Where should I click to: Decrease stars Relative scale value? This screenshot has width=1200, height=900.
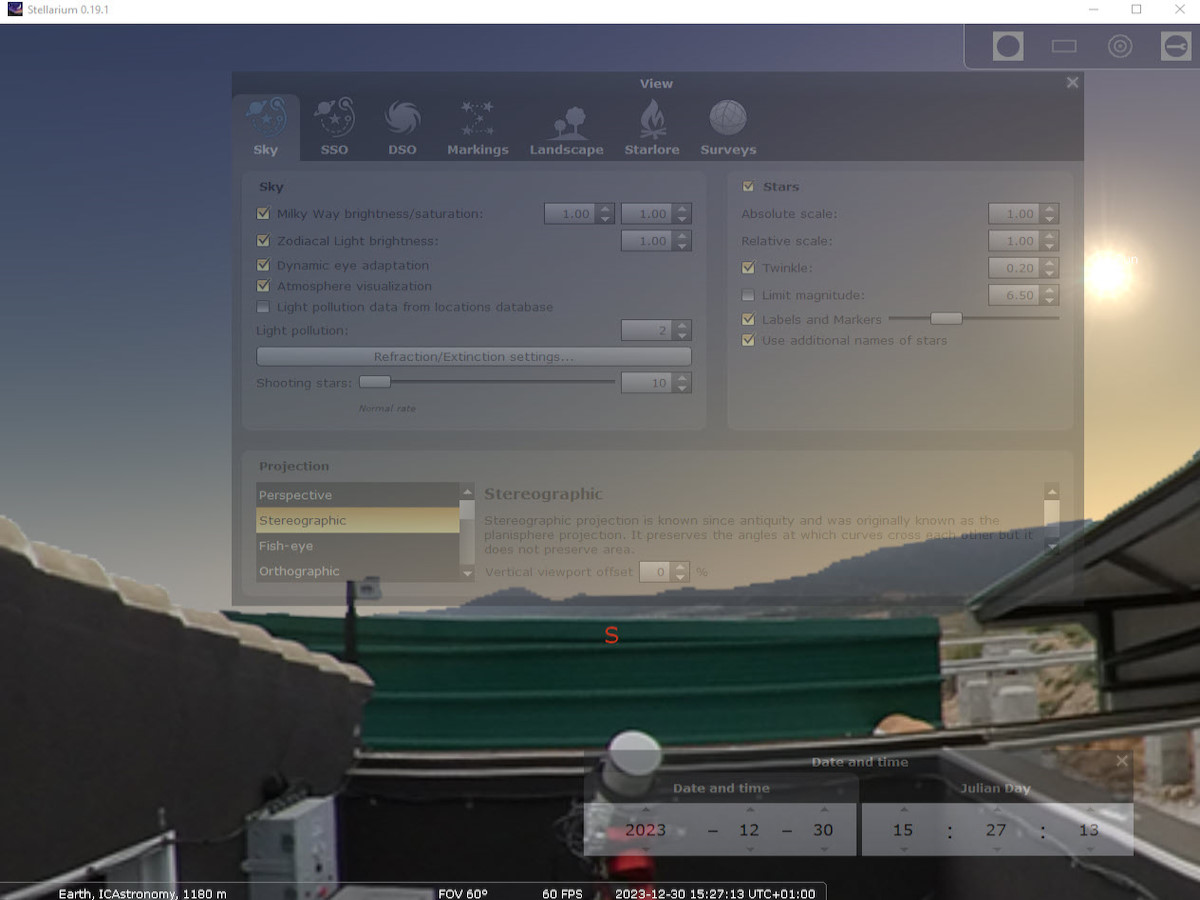click(1049, 246)
